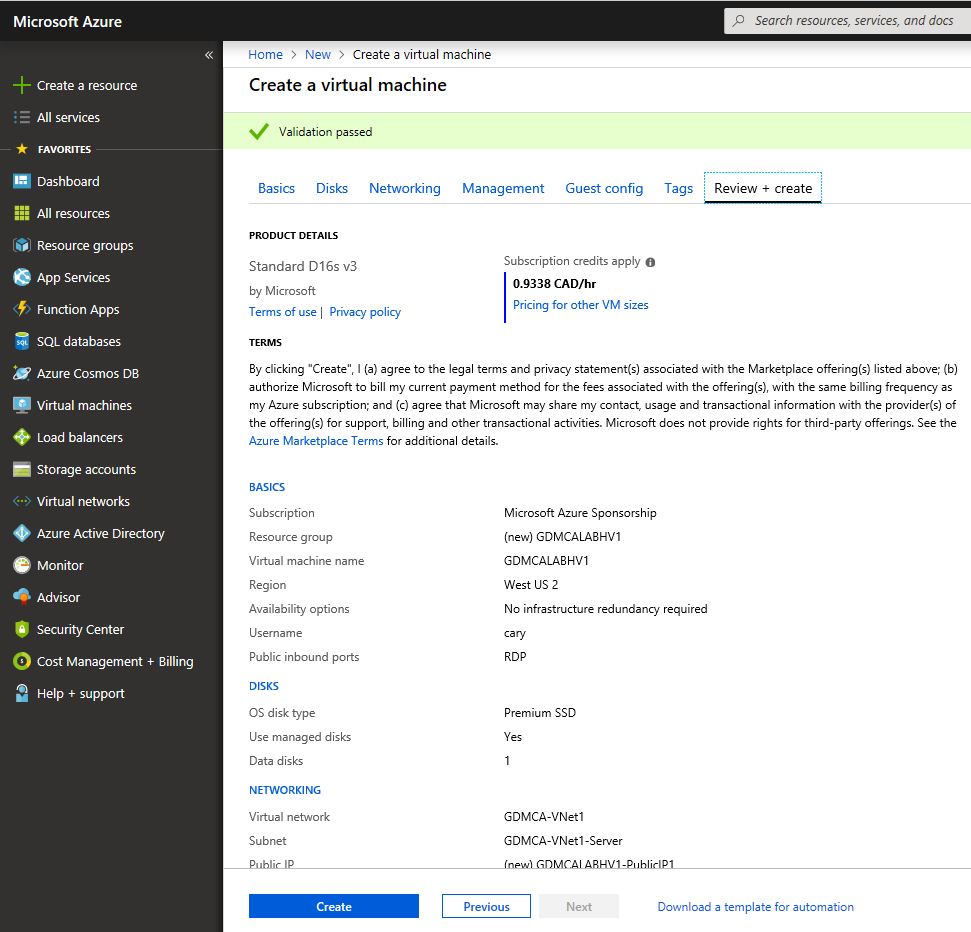Open the Privacy policy link
Image resolution: width=971 pixels, height=932 pixels.
pyautogui.click(x=365, y=312)
